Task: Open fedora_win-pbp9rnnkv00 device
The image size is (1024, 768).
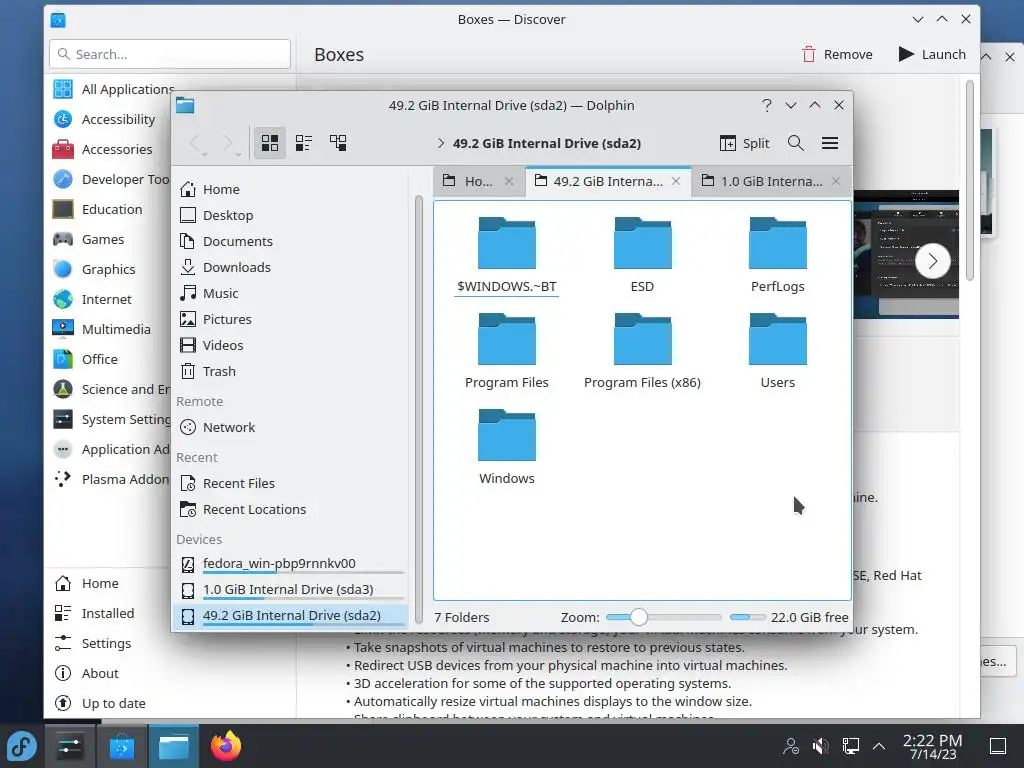Action: tap(293, 564)
